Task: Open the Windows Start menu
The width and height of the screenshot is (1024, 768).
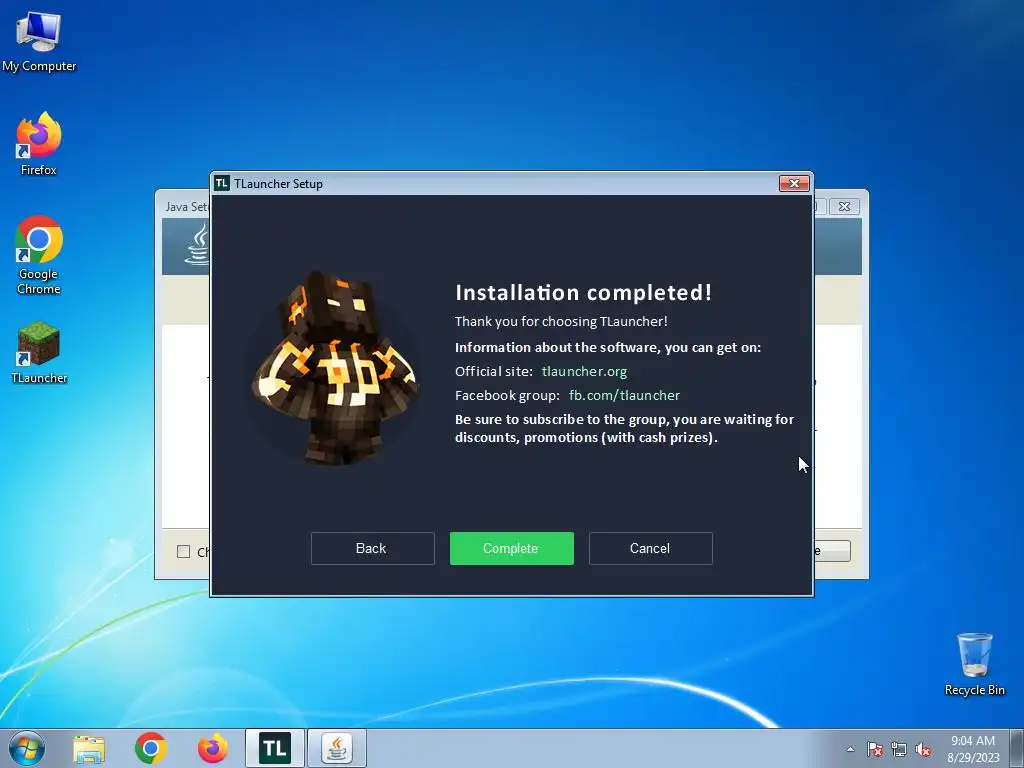Action: pyautogui.click(x=27, y=748)
